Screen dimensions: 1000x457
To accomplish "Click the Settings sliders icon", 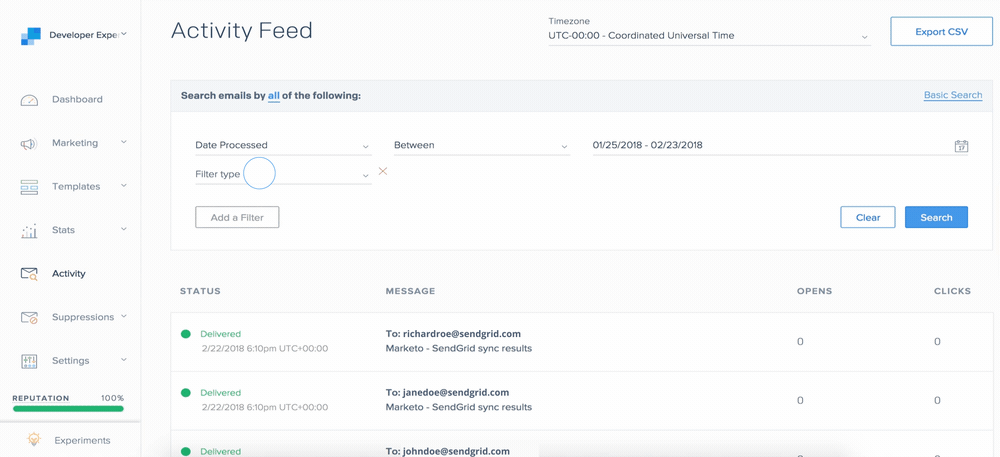I will (x=29, y=361).
